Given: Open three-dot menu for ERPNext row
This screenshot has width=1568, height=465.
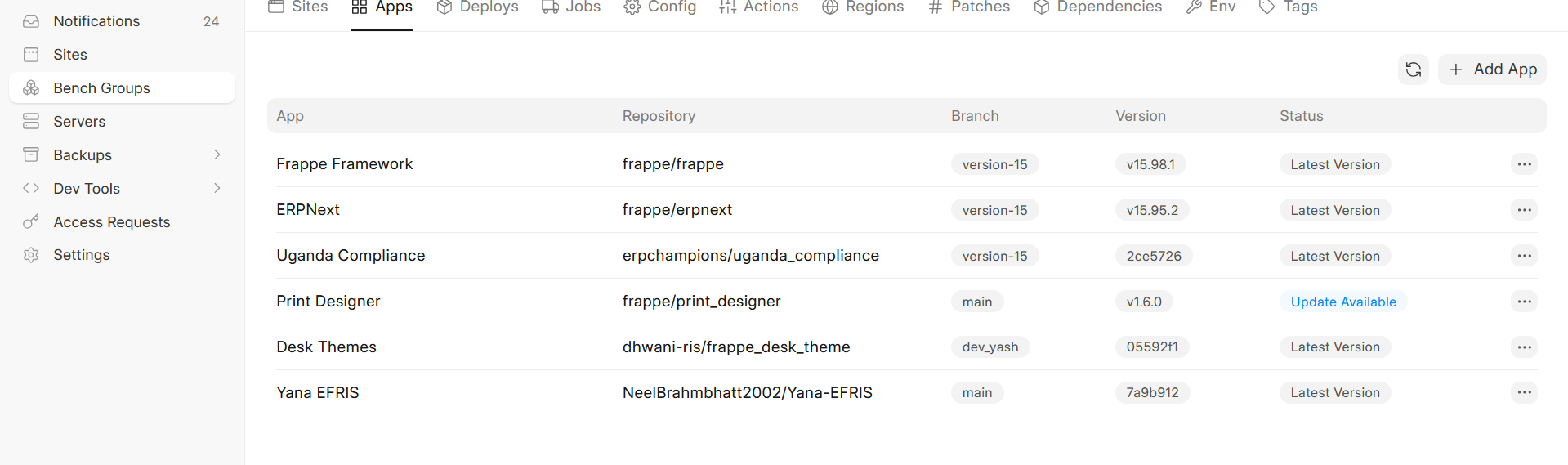Looking at the screenshot, I should 1524,210.
